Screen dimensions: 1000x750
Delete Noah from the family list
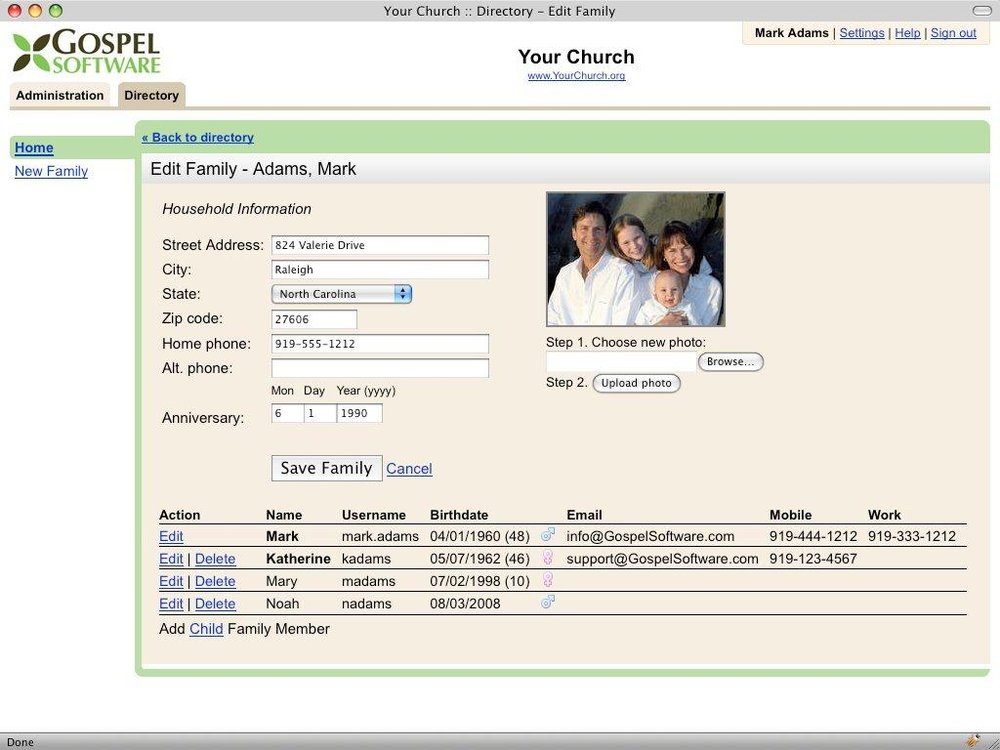click(216, 602)
